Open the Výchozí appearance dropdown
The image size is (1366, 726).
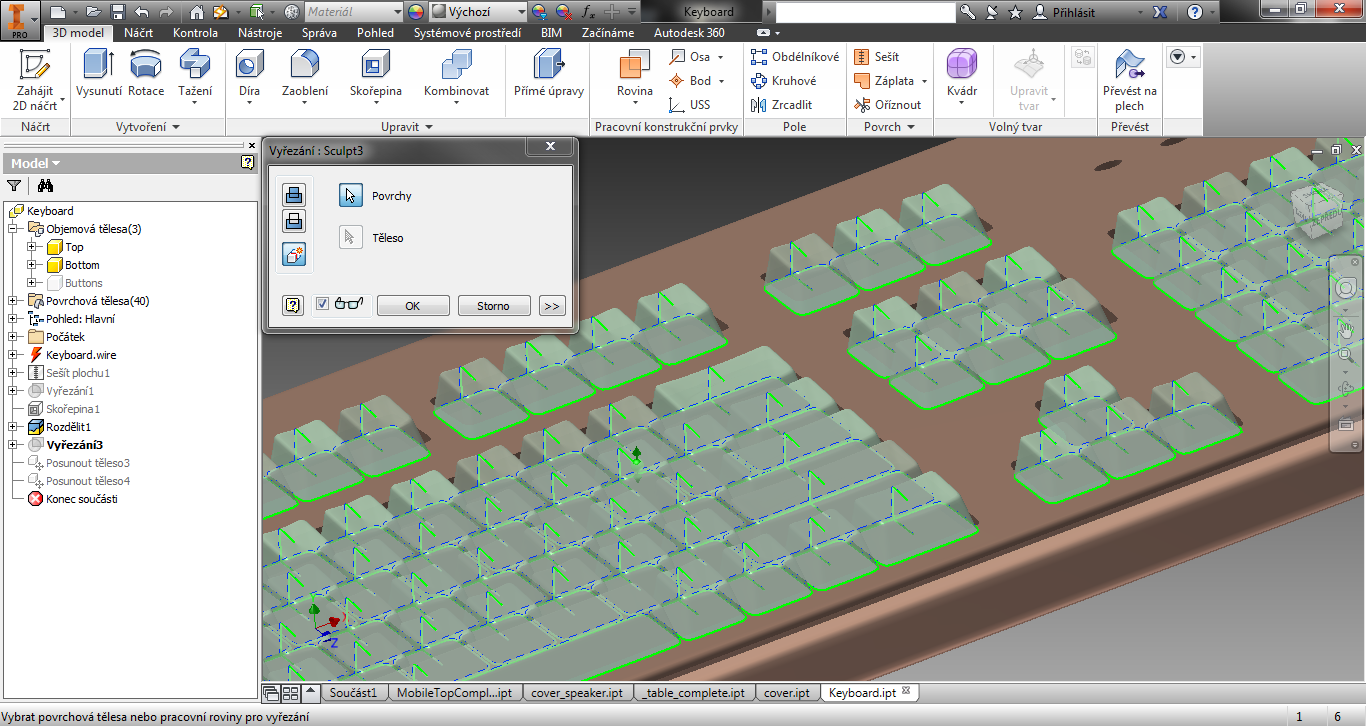click(x=478, y=12)
